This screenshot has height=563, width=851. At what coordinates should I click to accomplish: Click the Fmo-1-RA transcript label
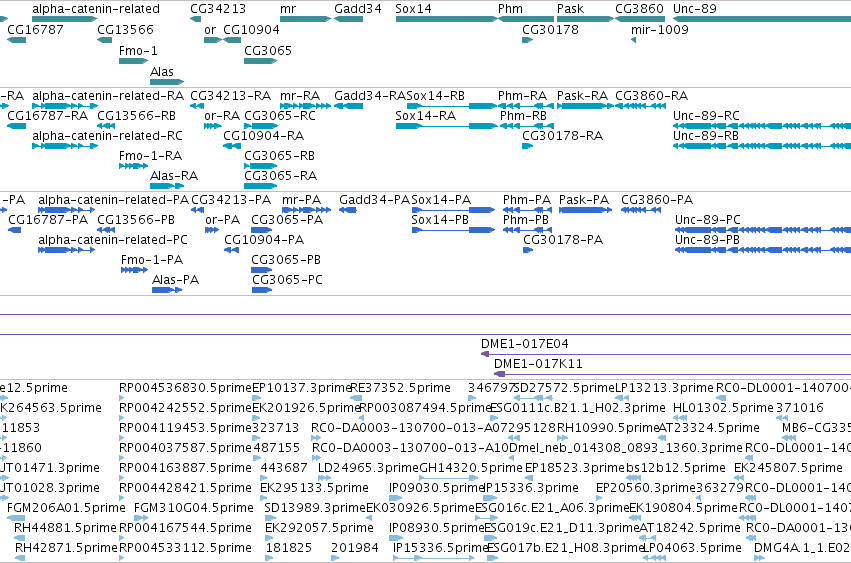pos(150,156)
